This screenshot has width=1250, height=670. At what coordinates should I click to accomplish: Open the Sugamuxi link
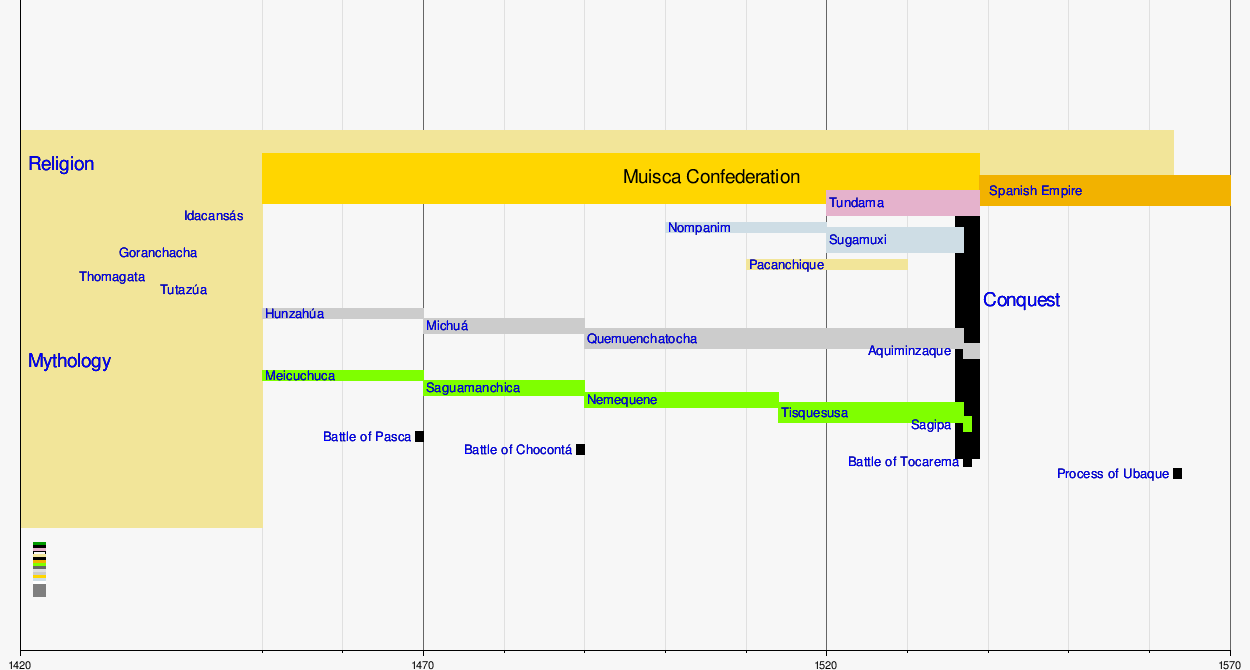[x=857, y=240]
